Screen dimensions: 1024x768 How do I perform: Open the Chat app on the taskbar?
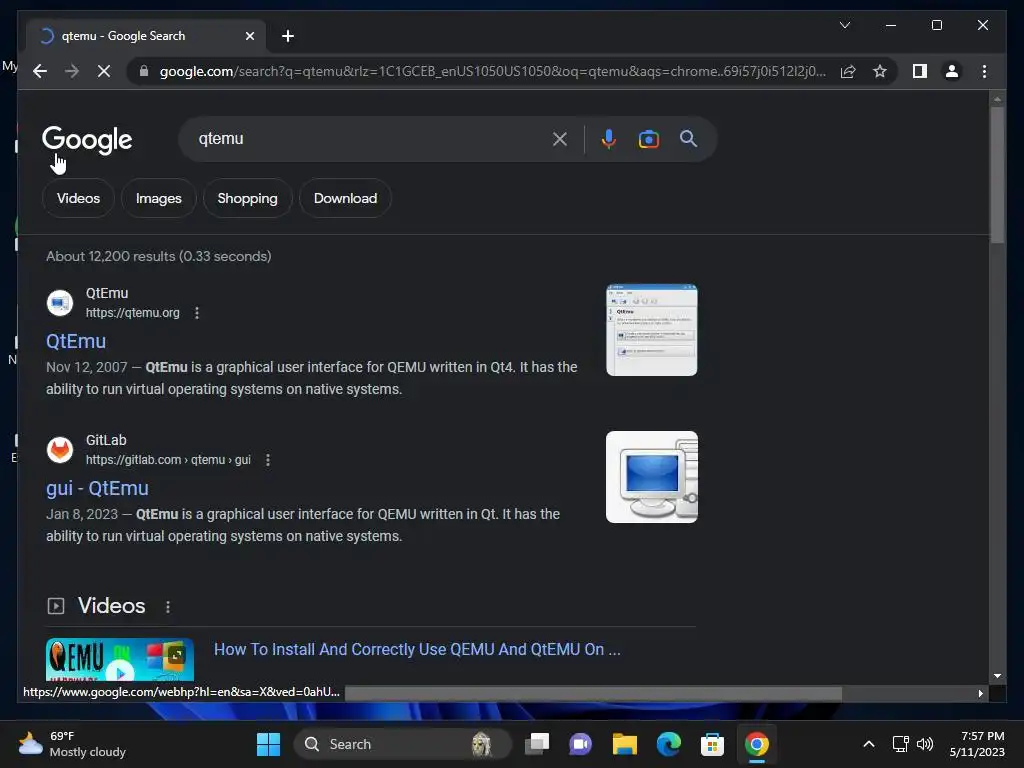pyautogui.click(x=580, y=744)
